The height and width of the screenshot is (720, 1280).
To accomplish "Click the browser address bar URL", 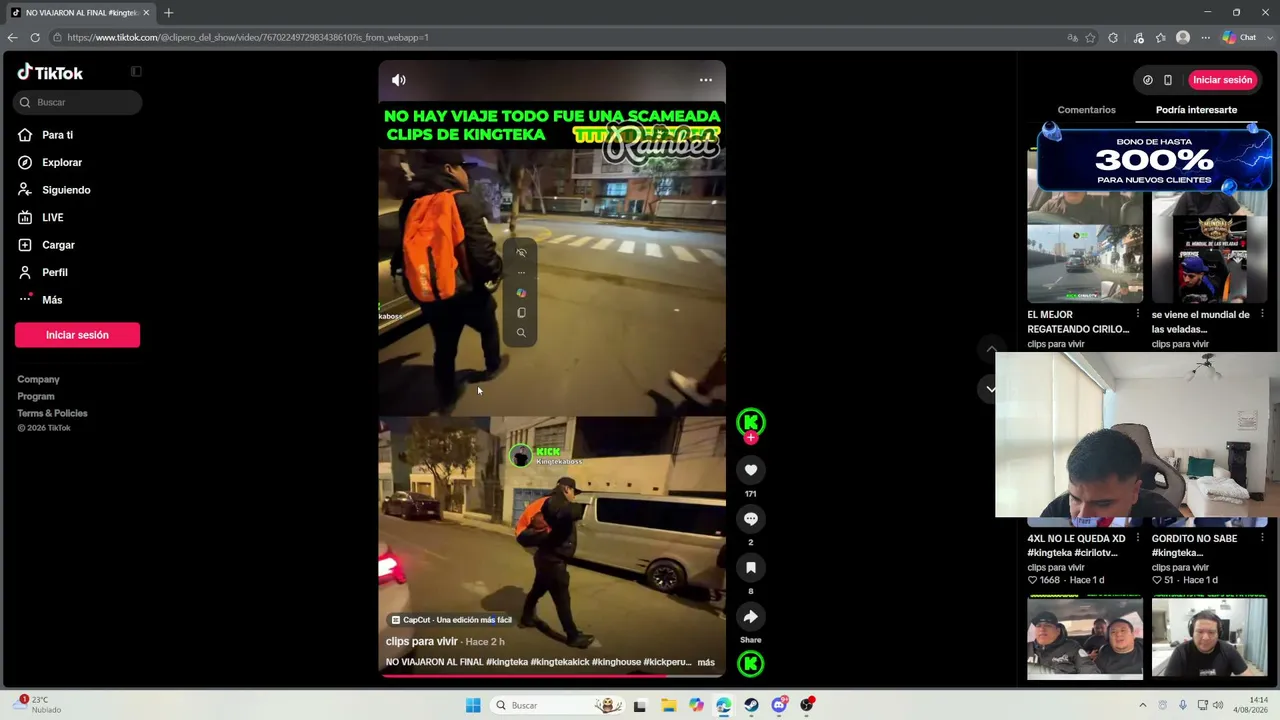I will click(248, 37).
